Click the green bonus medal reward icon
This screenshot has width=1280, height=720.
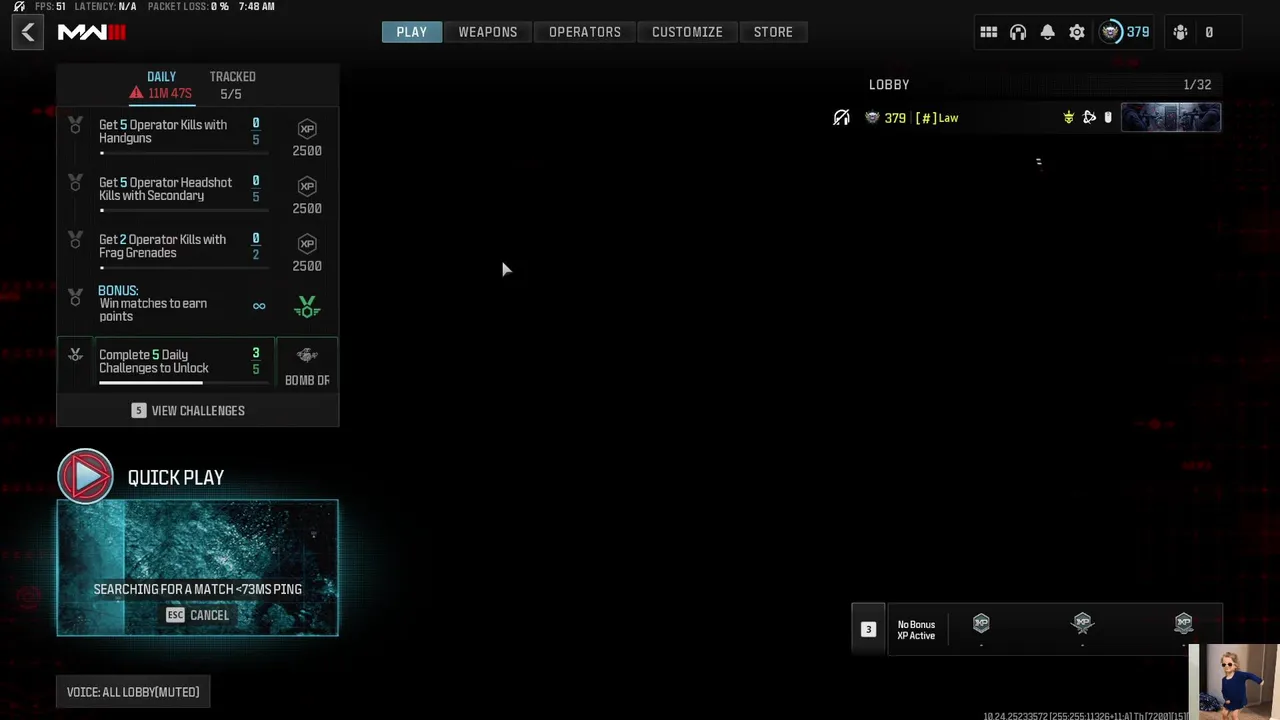click(x=307, y=307)
